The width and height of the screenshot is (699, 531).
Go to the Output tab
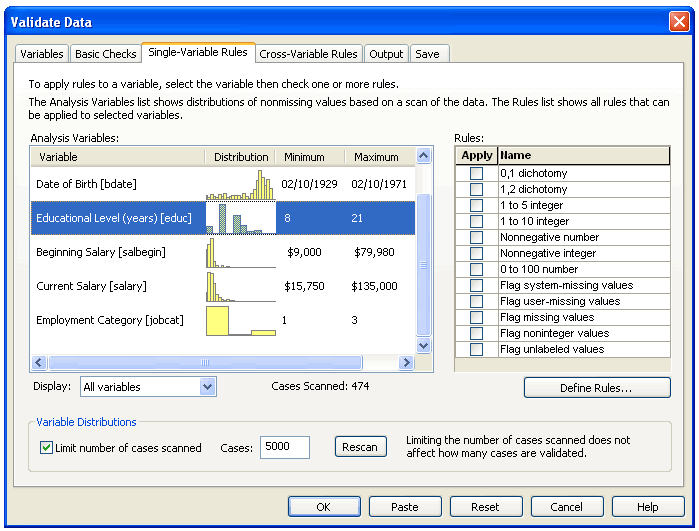pyautogui.click(x=386, y=54)
